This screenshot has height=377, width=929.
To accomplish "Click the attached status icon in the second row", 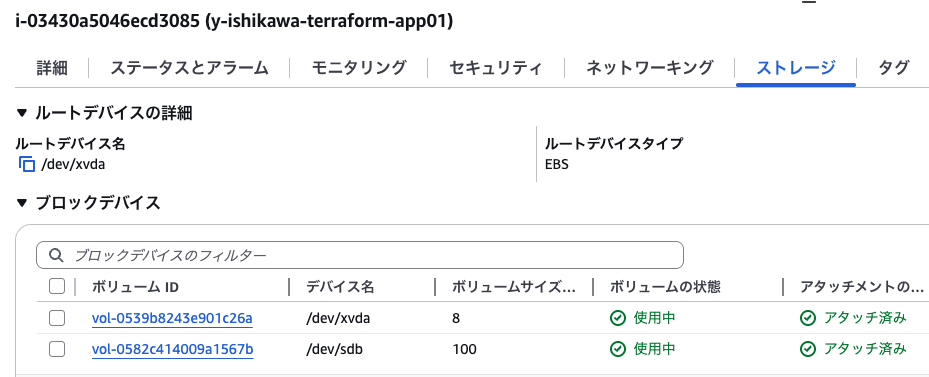I will (808, 349).
